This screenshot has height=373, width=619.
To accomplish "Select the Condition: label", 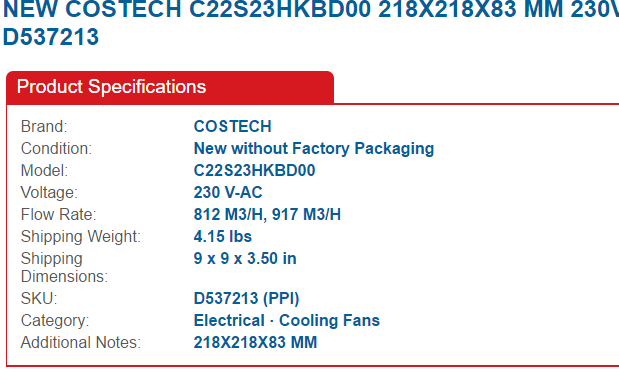I will coord(56,149).
